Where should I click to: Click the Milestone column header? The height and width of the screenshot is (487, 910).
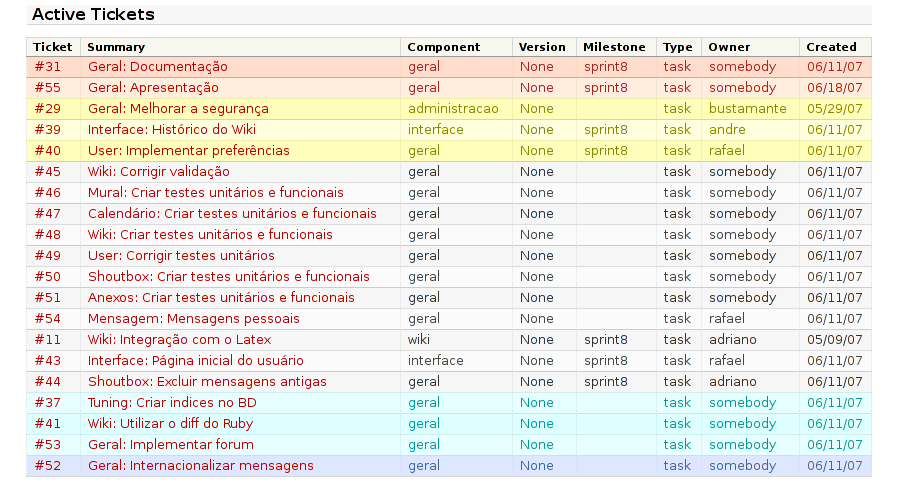coord(615,47)
